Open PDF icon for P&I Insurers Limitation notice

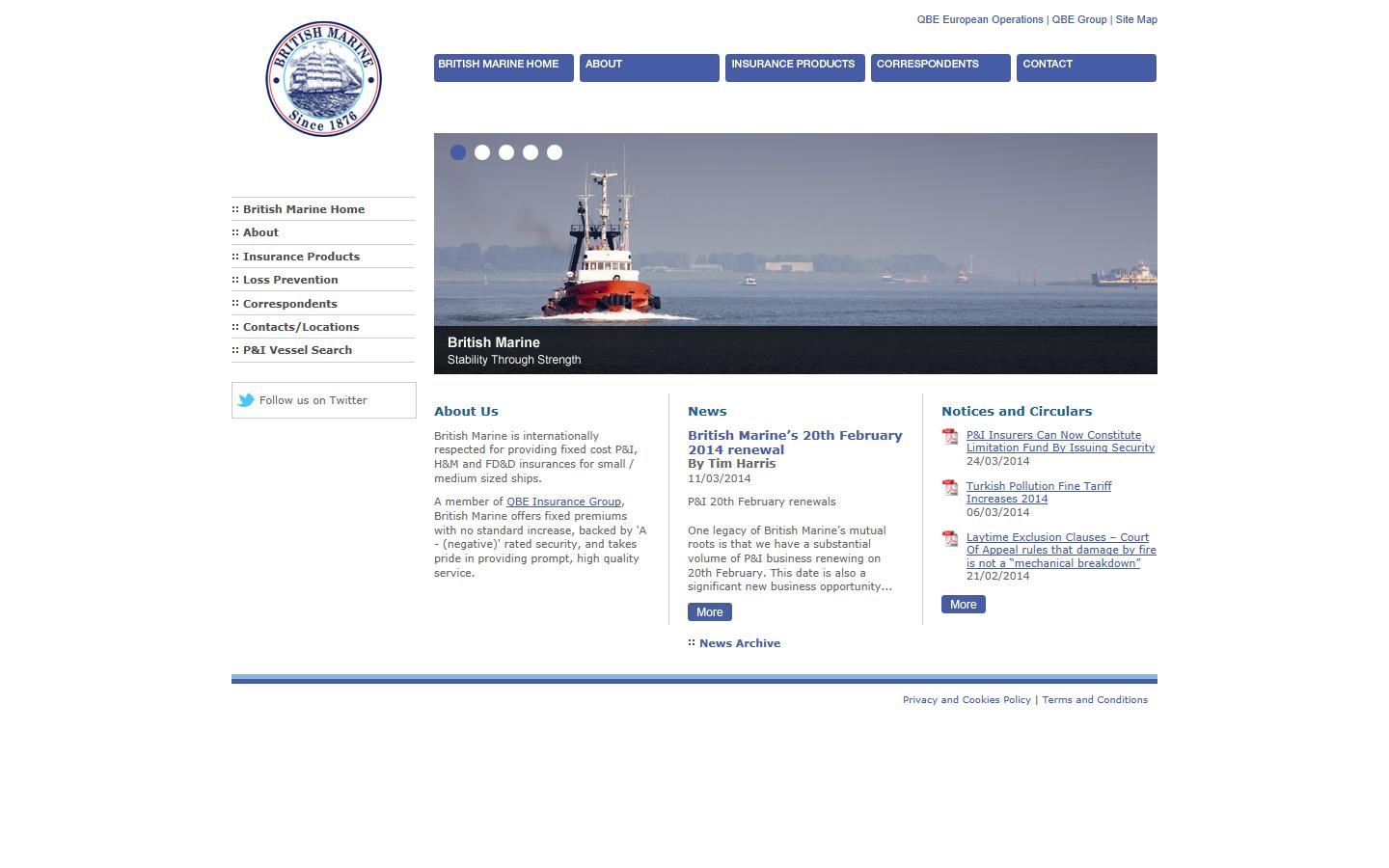[x=950, y=437]
